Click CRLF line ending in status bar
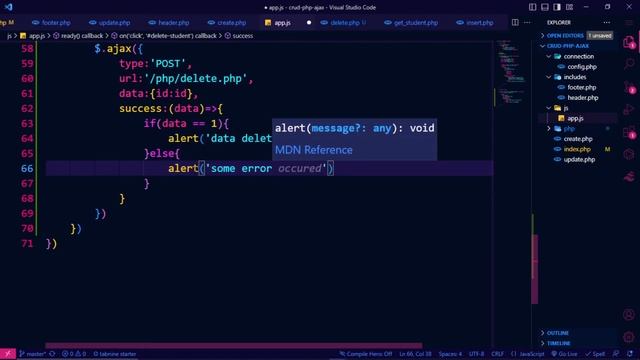 click(498, 354)
